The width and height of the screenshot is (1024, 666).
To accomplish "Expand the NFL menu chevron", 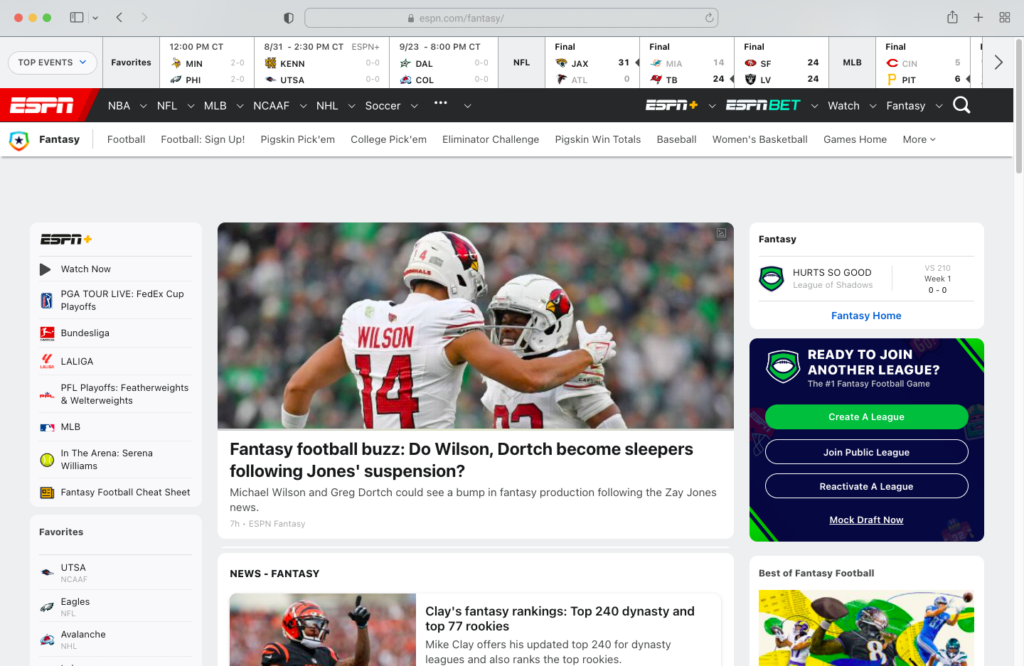I will tap(191, 106).
